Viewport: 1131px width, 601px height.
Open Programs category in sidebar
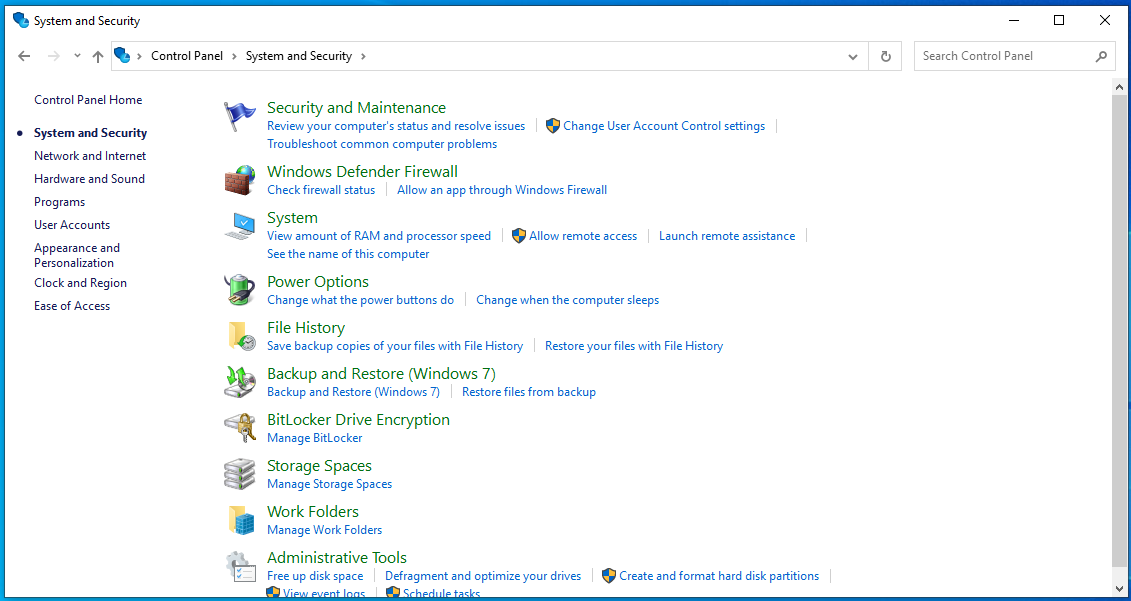click(x=59, y=202)
